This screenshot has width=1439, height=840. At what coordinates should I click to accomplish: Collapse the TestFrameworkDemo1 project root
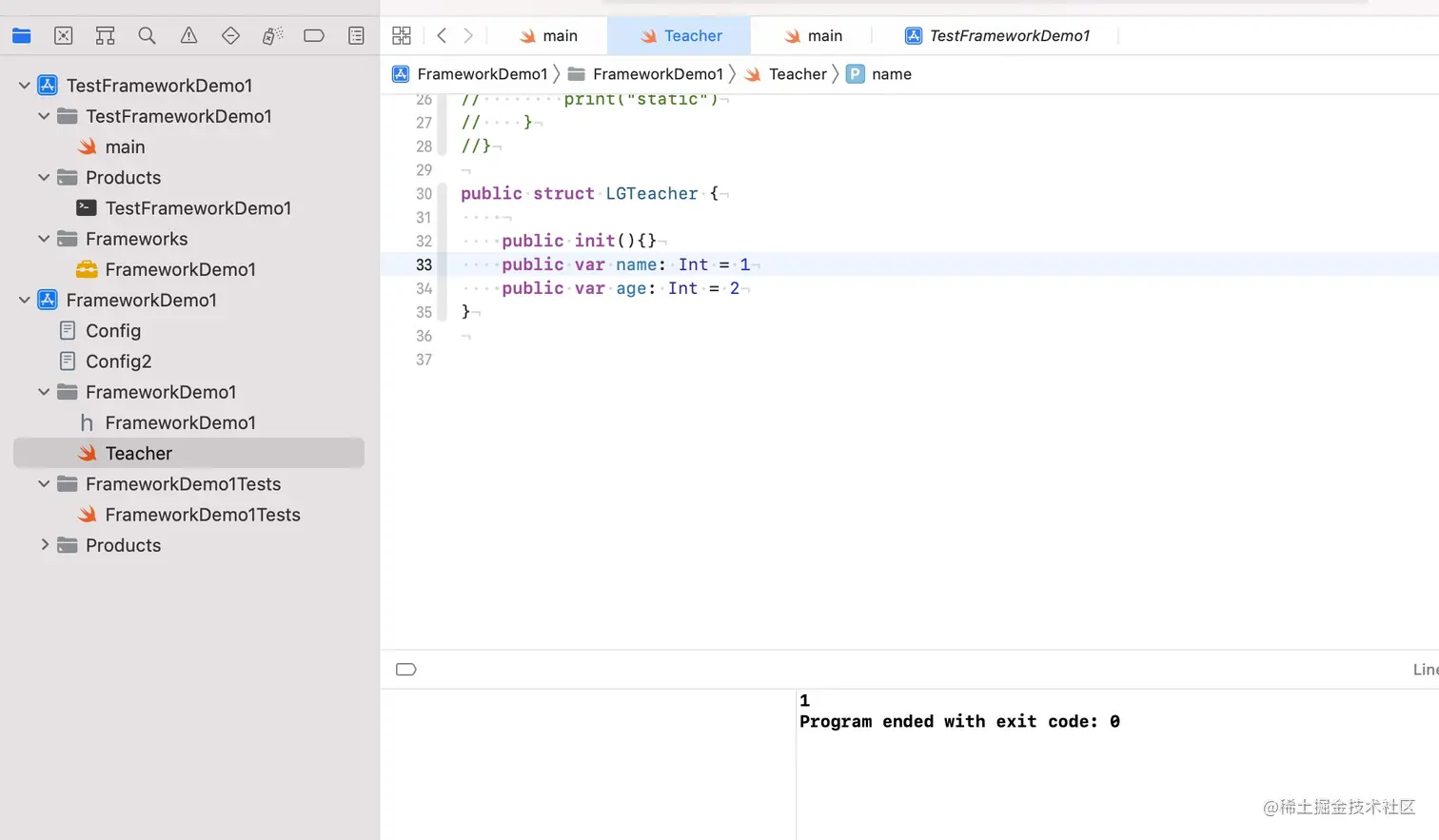25,86
